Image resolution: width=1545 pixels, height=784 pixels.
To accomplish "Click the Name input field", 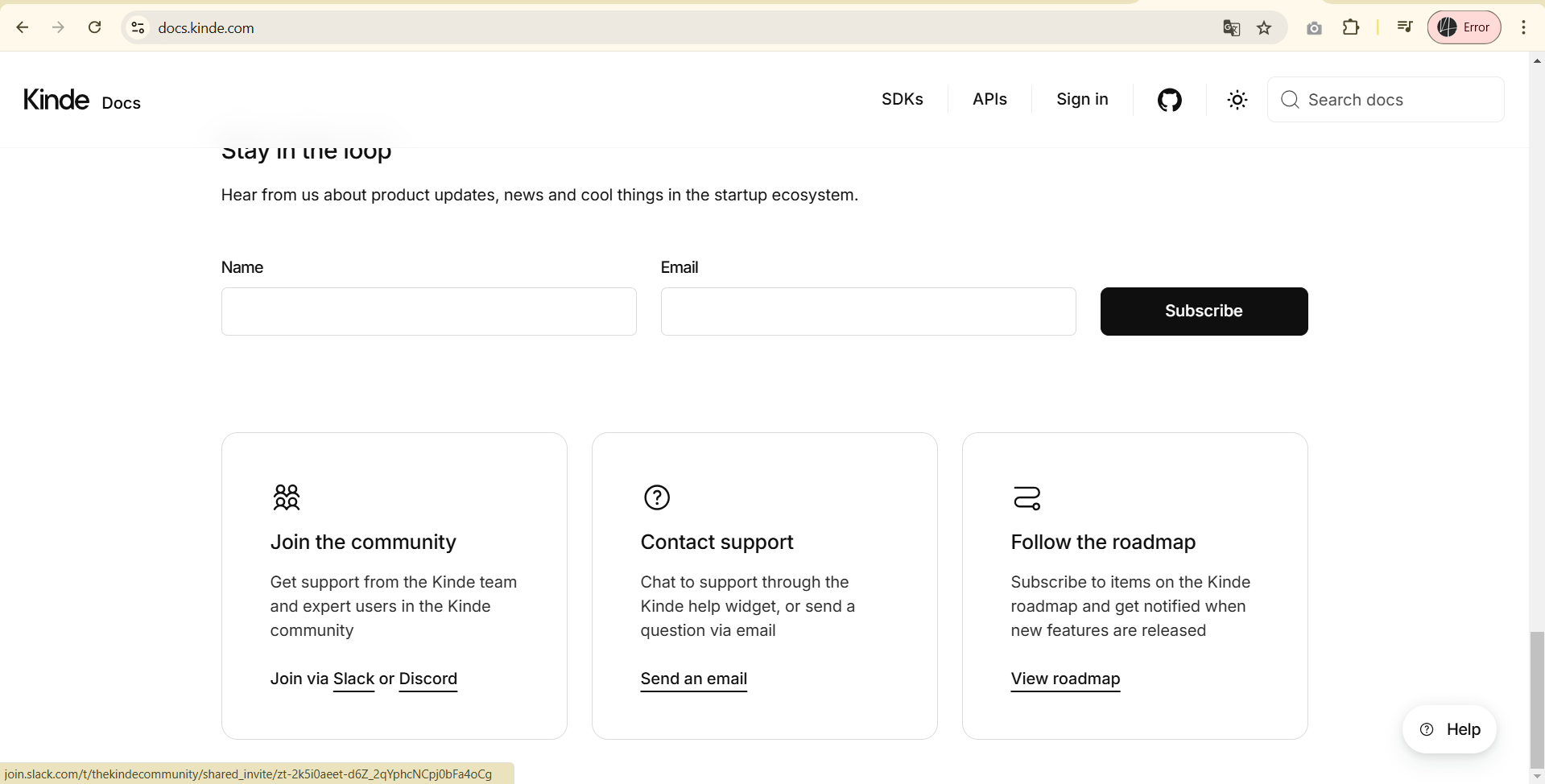I will (x=429, y=312).
